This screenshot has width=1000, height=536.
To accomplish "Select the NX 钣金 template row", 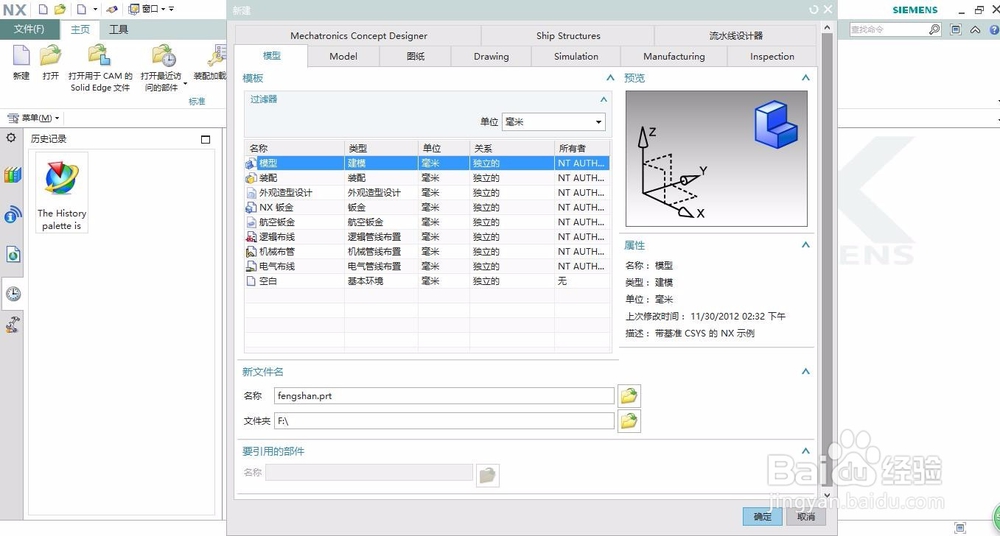I will (427, 207).
